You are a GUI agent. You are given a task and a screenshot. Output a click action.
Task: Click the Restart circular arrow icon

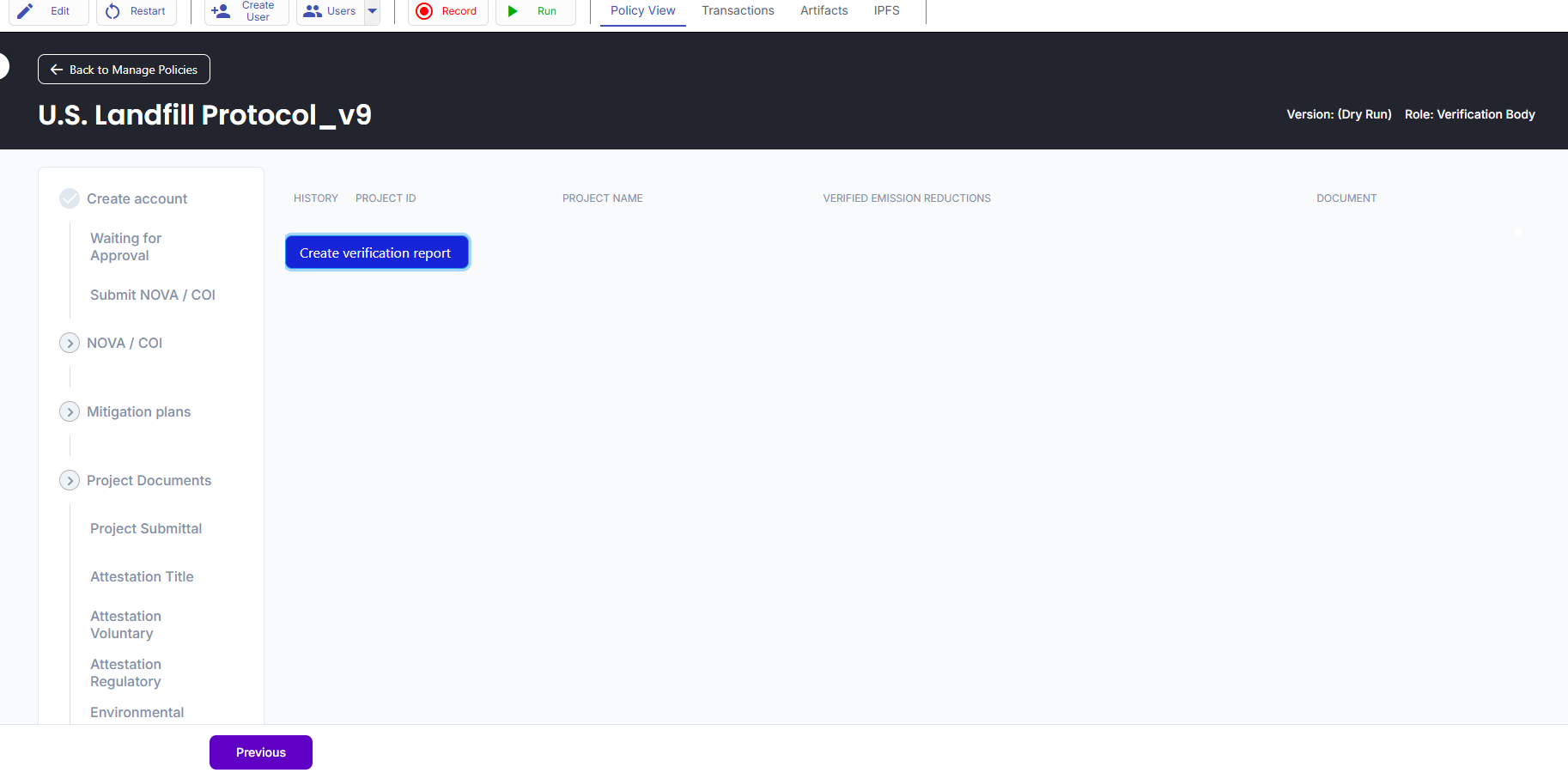112,11
